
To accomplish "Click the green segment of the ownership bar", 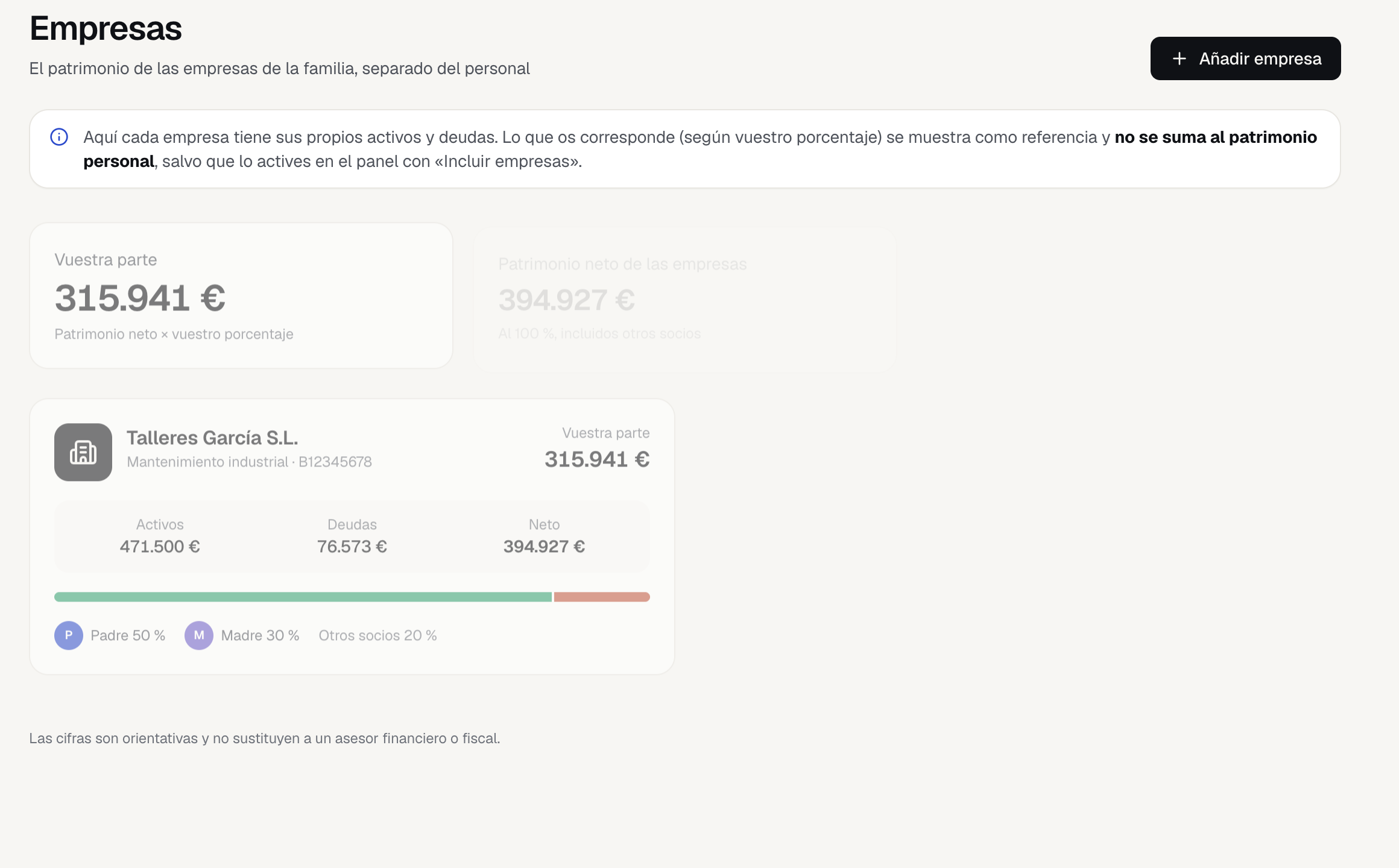I will click(303, 597).
